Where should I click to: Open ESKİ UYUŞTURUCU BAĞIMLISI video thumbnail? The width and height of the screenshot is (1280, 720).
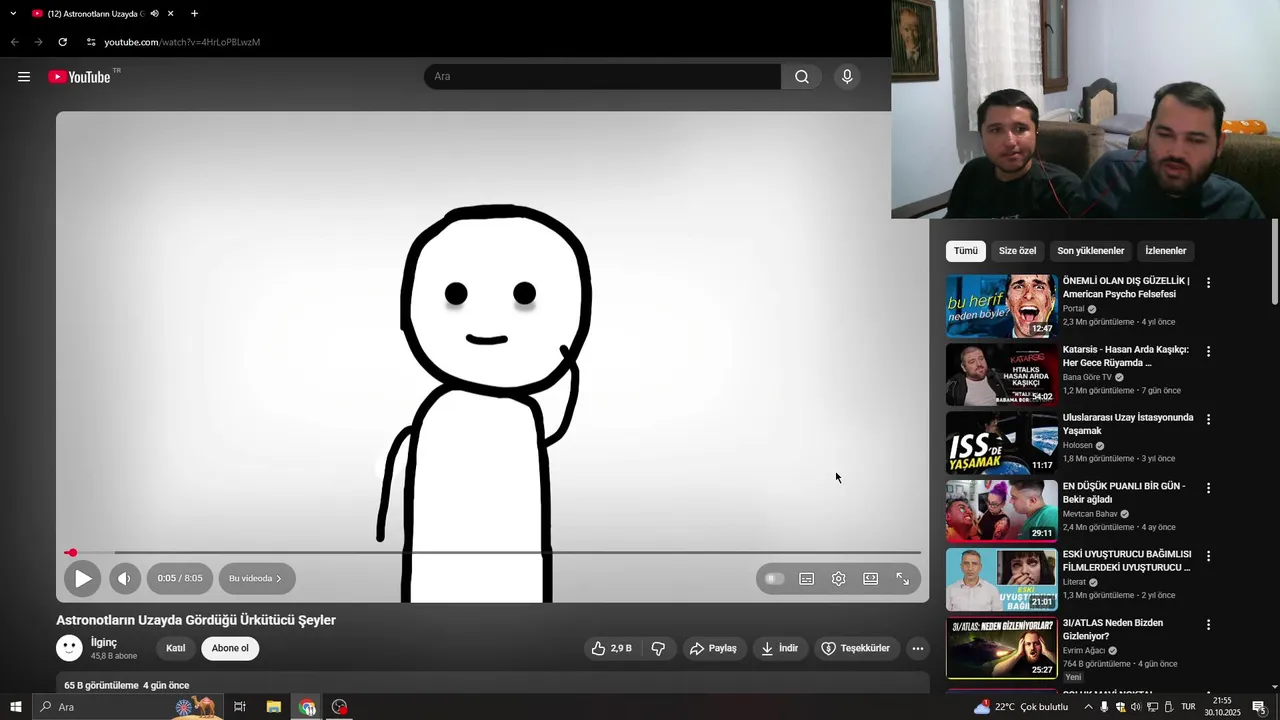1001,580
